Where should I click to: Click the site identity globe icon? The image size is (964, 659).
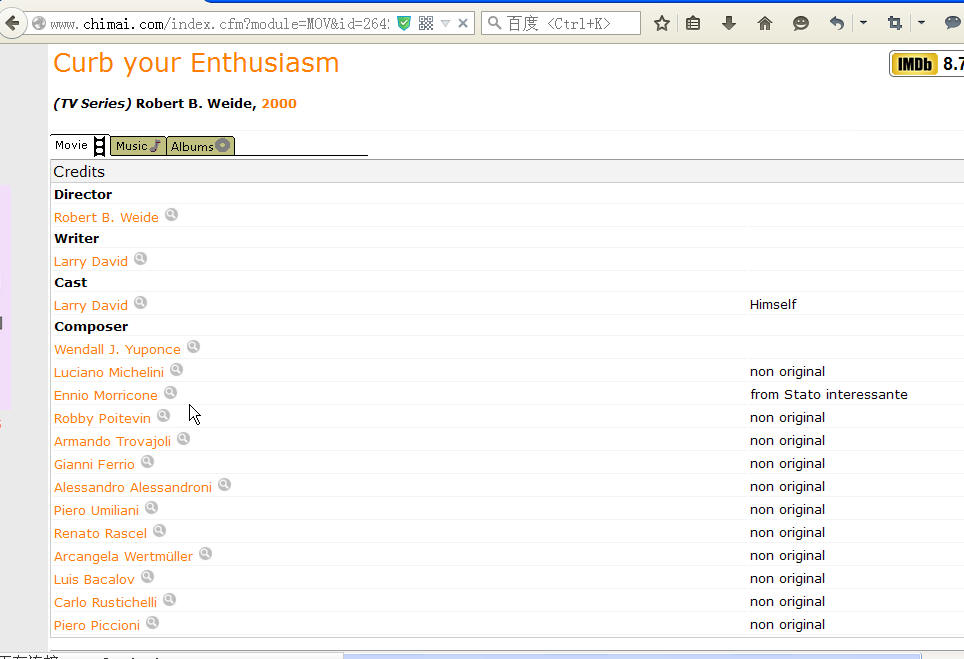pos(39,23)
